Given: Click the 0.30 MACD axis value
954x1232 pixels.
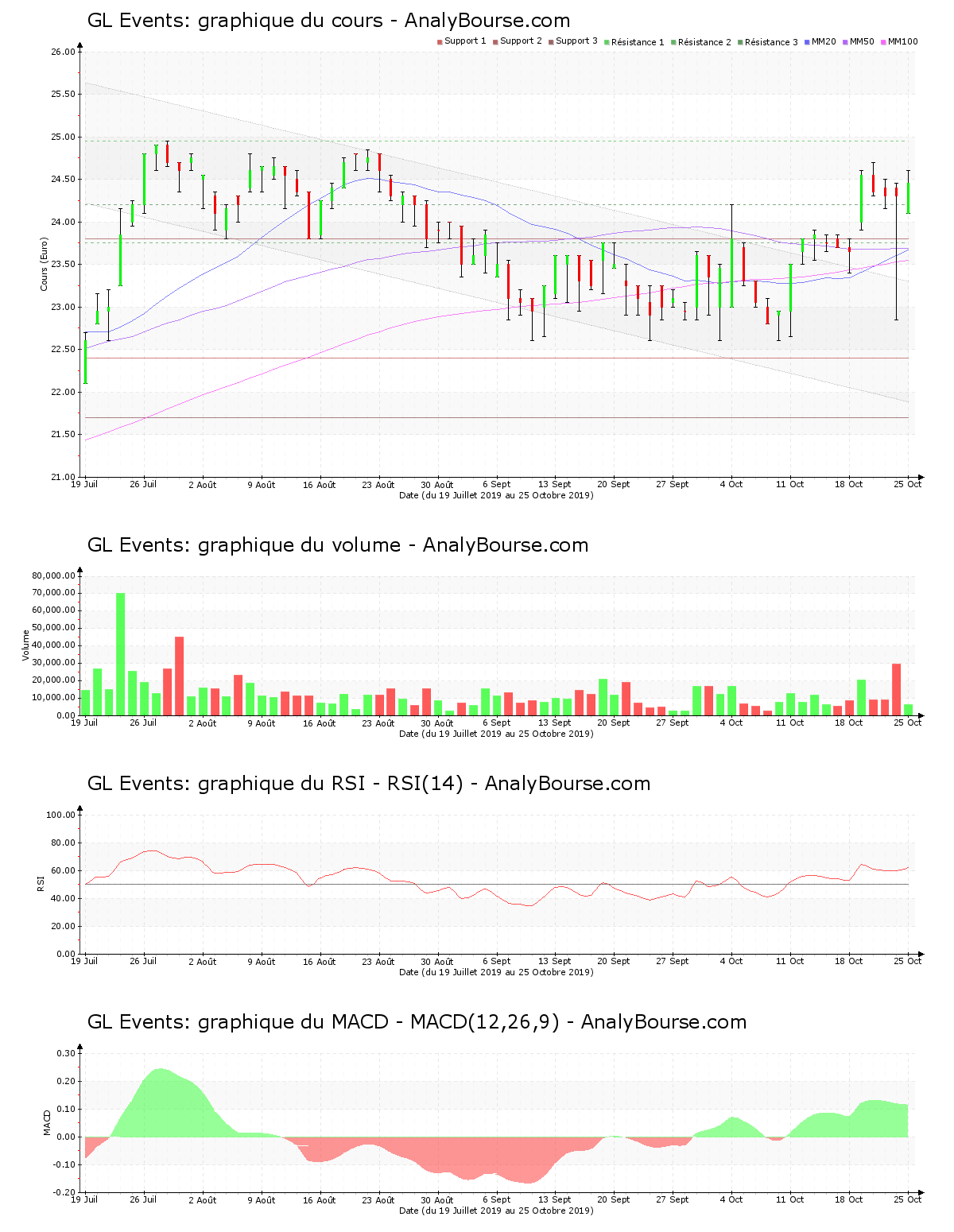Looking at the screenshot, I should coord(67,1053).
